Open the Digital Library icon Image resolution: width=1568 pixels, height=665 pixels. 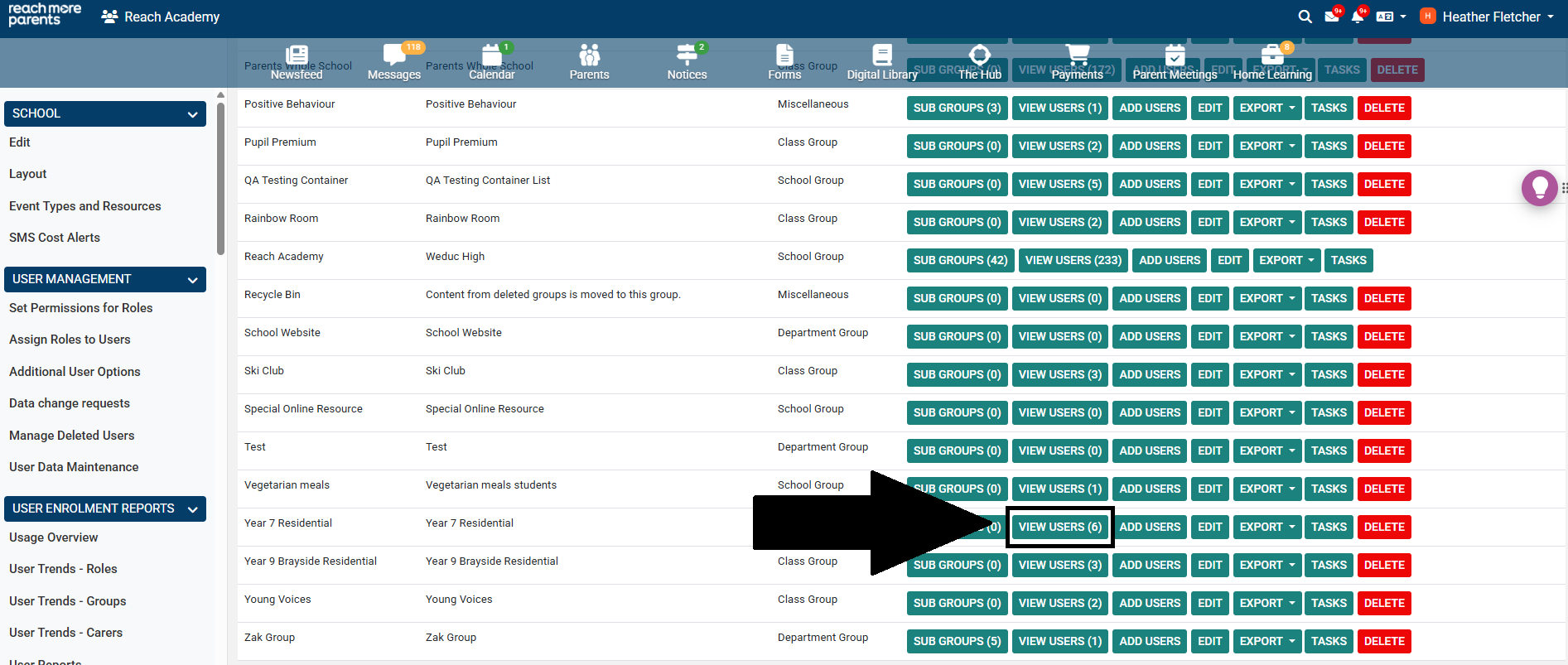882,62
